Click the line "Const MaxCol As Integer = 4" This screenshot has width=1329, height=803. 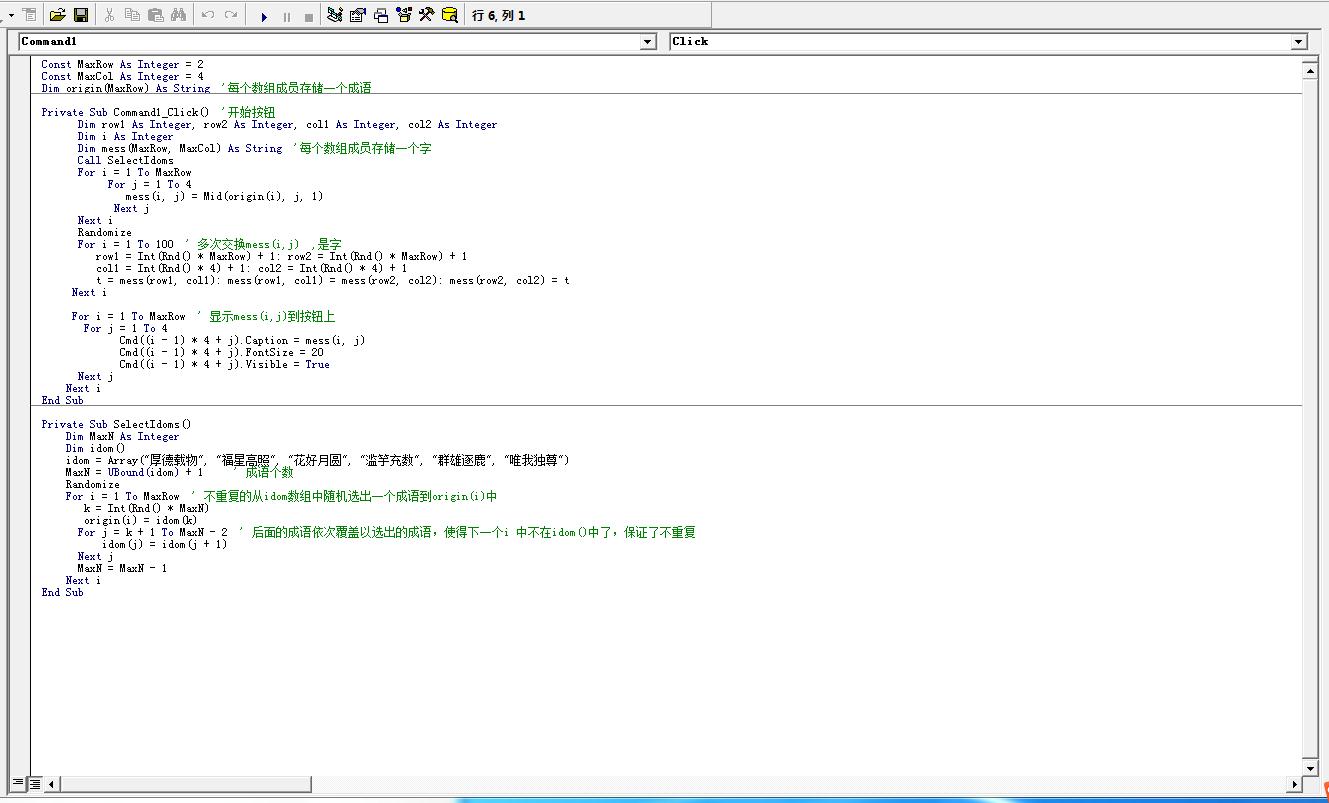tap(122, 76)
